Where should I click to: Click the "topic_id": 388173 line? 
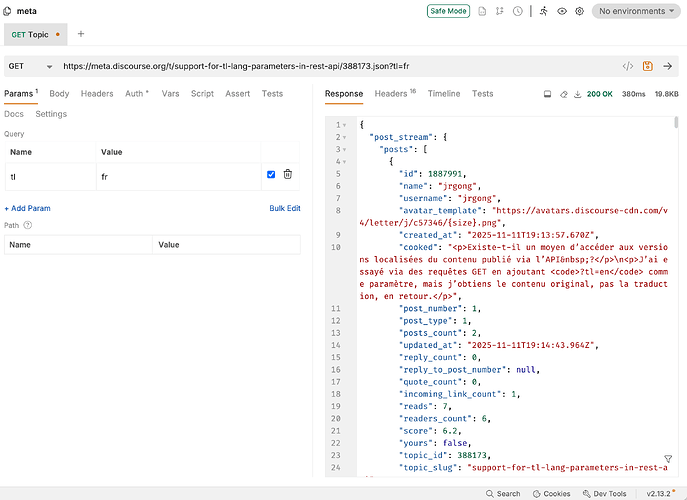[445, 456]
